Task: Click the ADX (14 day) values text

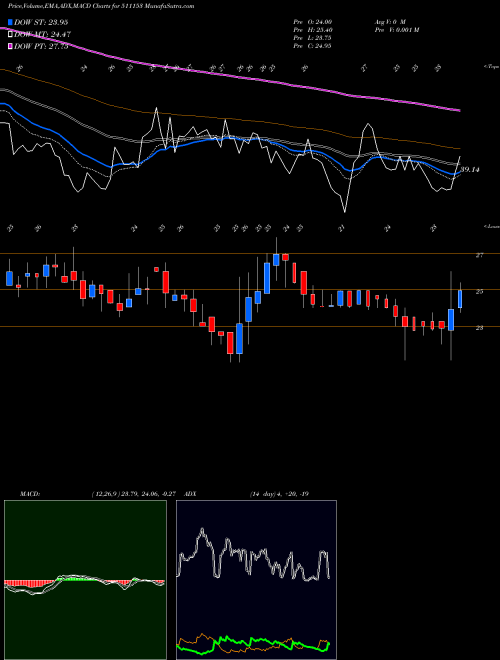Action: 279,494
